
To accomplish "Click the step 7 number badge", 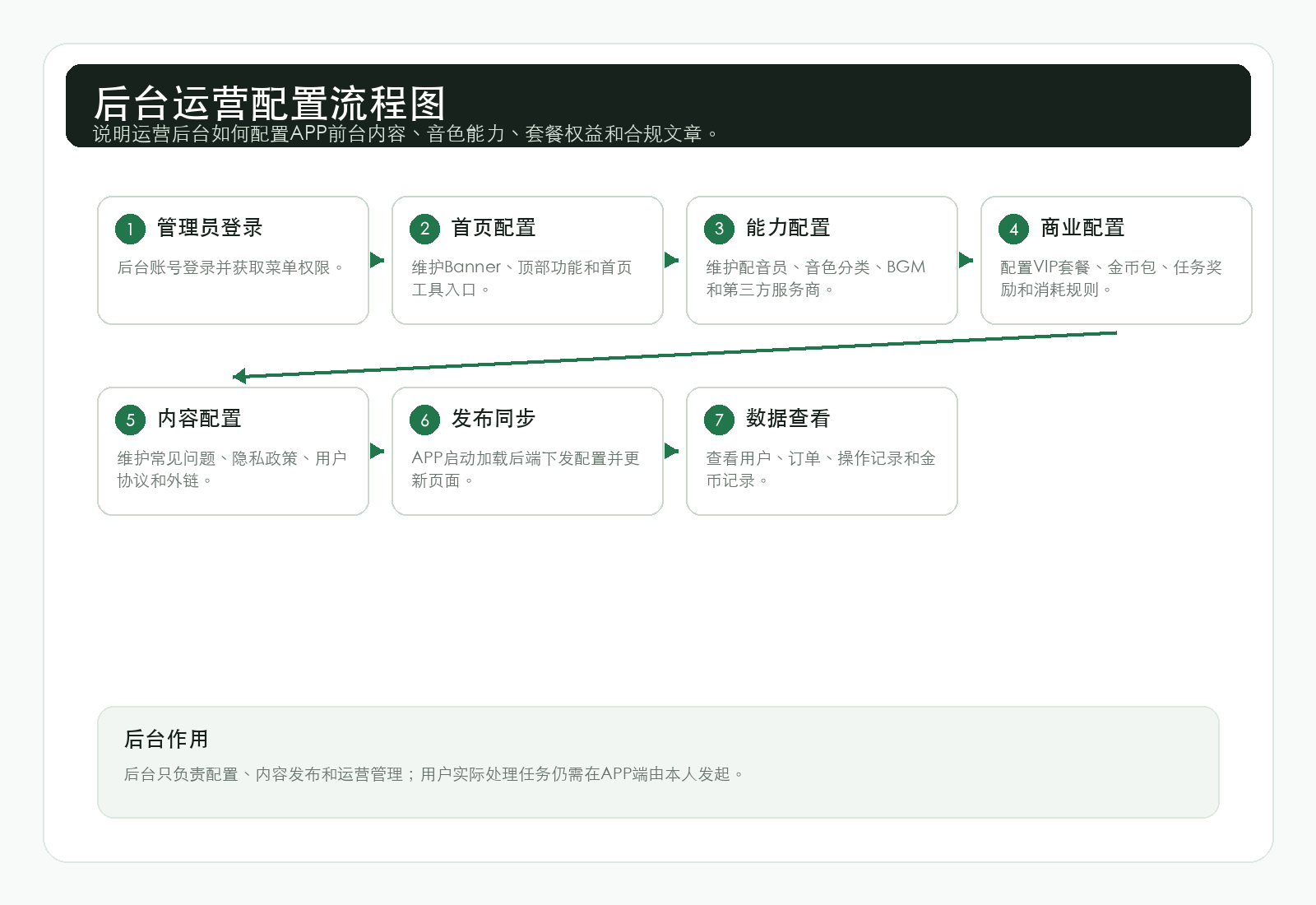I will [719, 420].
